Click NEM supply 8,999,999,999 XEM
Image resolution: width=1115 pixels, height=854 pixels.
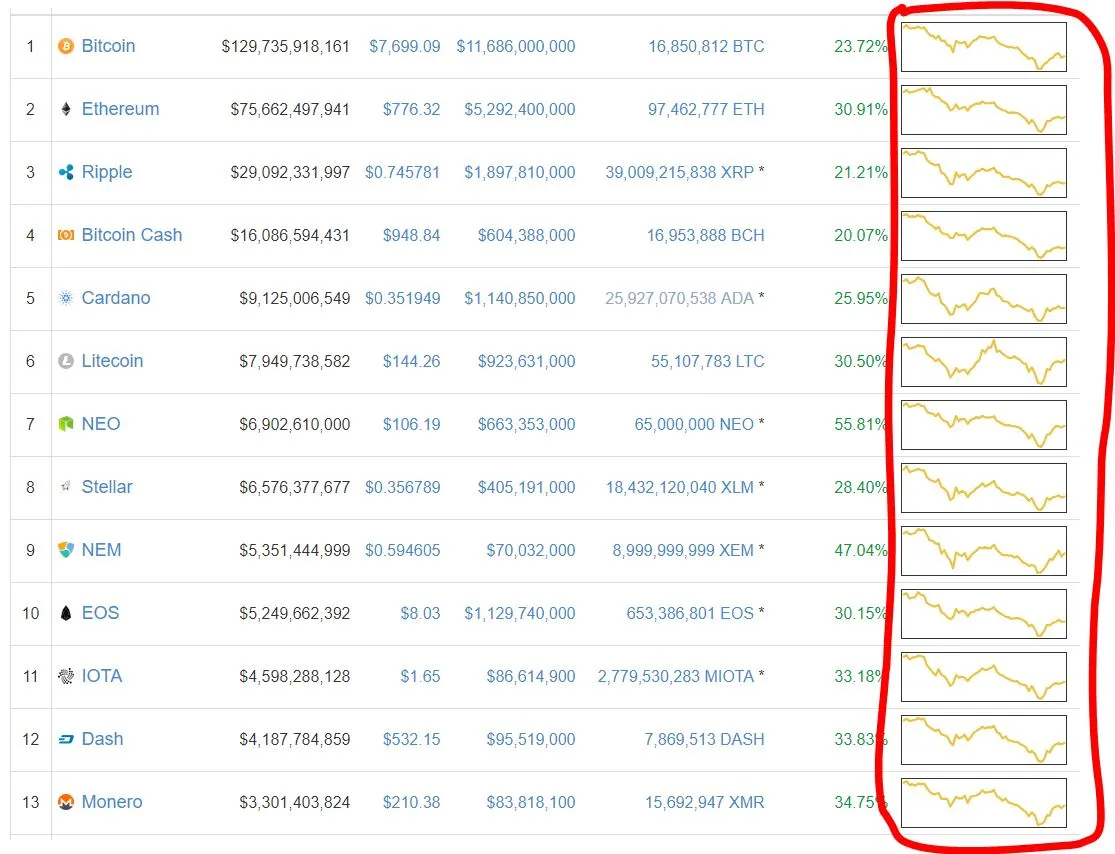pyautogui.click(x=683, y=550)
